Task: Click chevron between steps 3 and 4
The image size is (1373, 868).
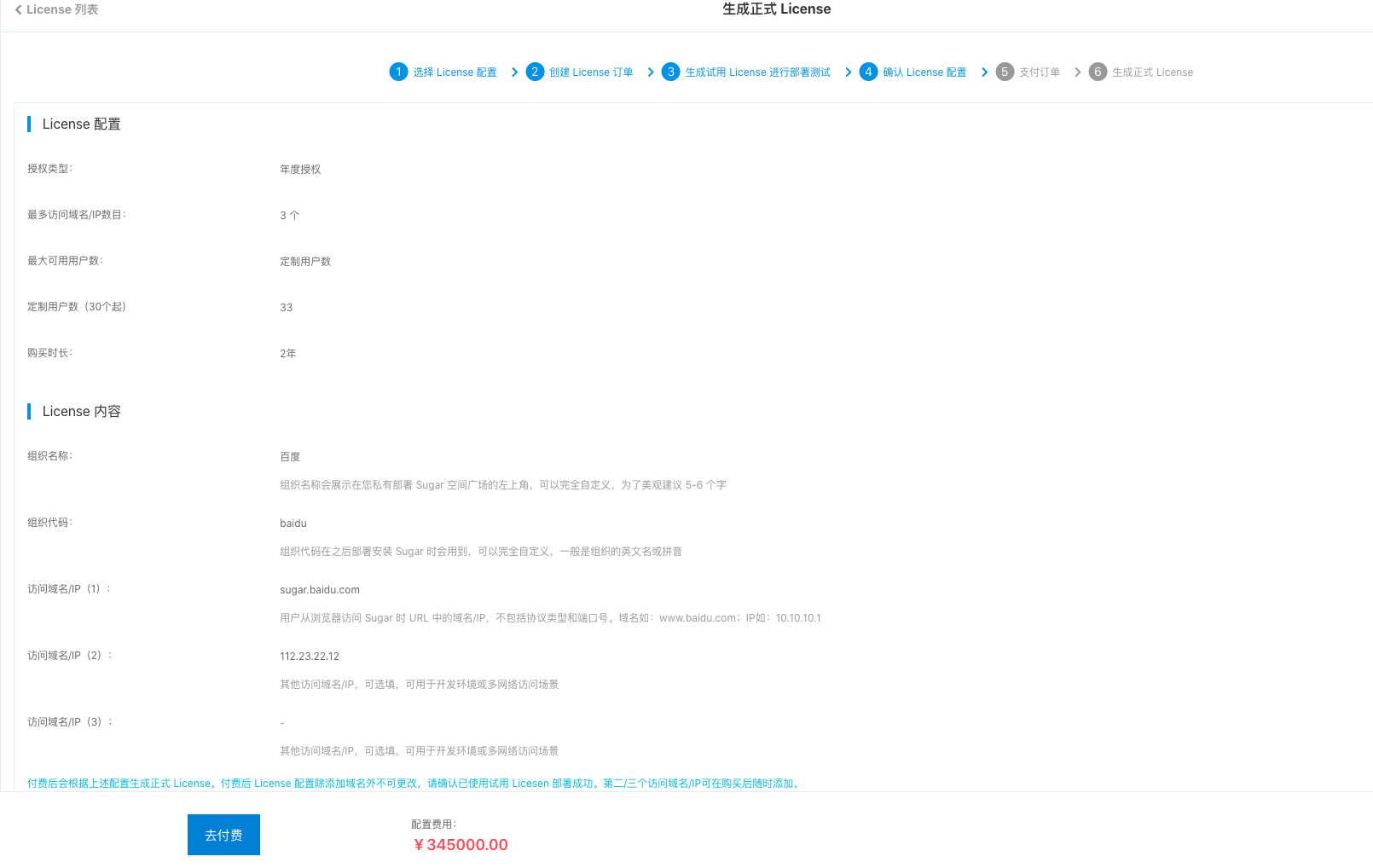Action: click(848, 72)
